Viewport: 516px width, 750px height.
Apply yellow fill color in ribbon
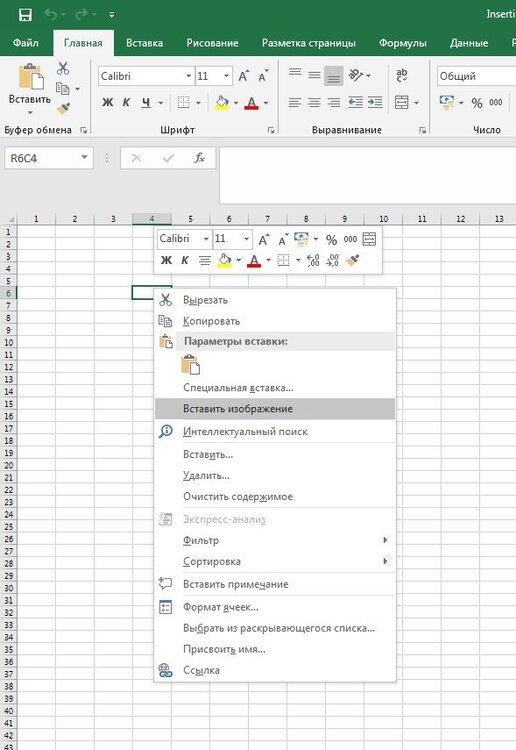click(x=222, y=102)
